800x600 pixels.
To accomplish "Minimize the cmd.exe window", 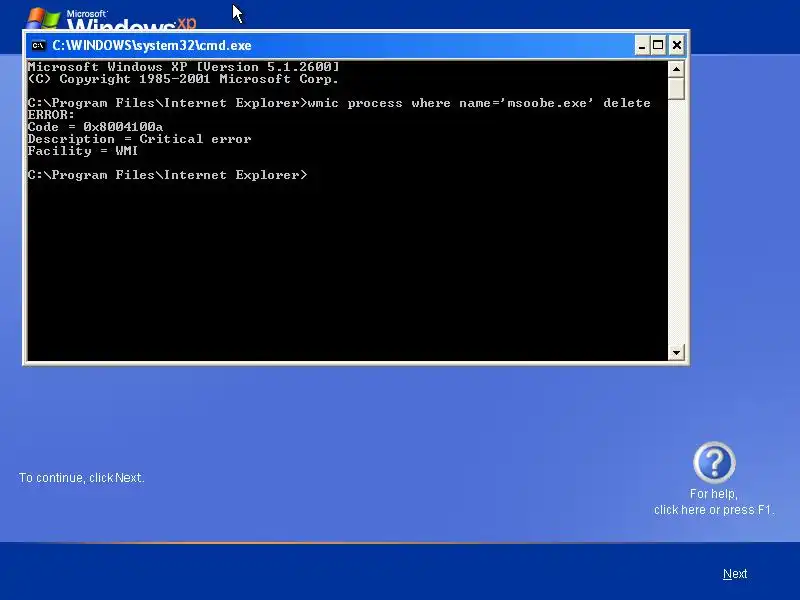I will [642, 45].
